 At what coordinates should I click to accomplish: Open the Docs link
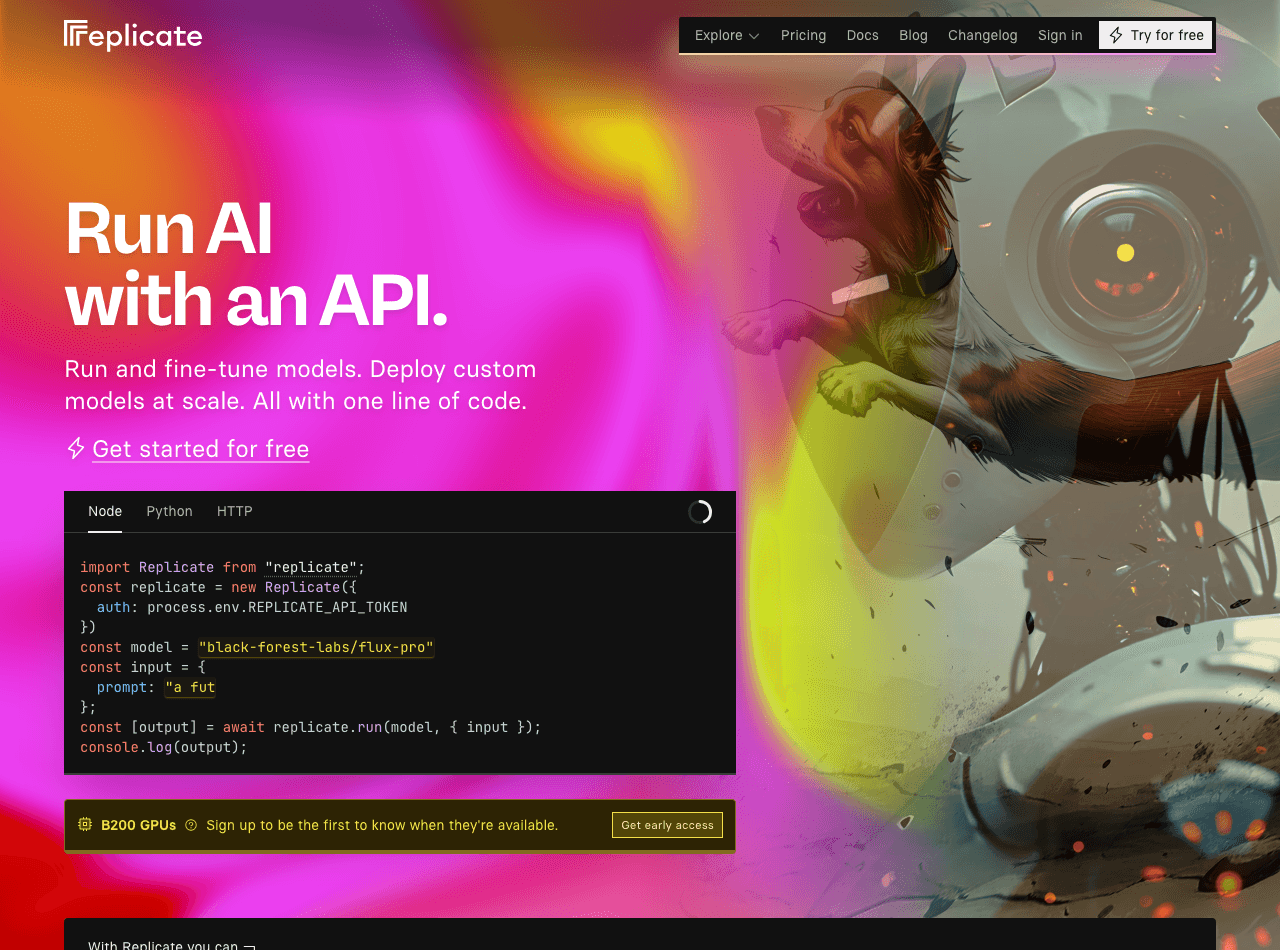pos(862,35)
